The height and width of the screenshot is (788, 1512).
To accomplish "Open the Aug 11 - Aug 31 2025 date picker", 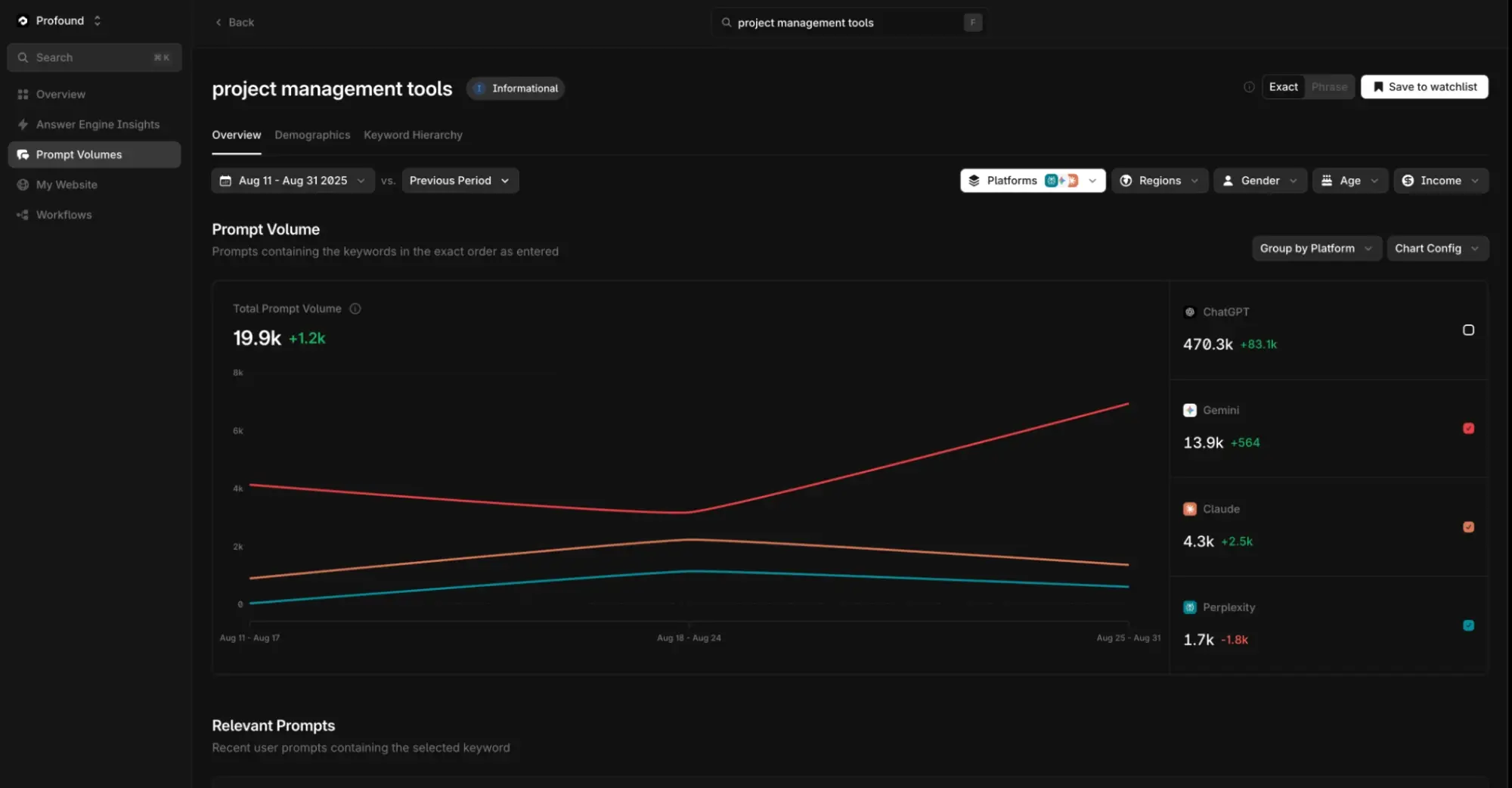I will [x=293, y=181].
